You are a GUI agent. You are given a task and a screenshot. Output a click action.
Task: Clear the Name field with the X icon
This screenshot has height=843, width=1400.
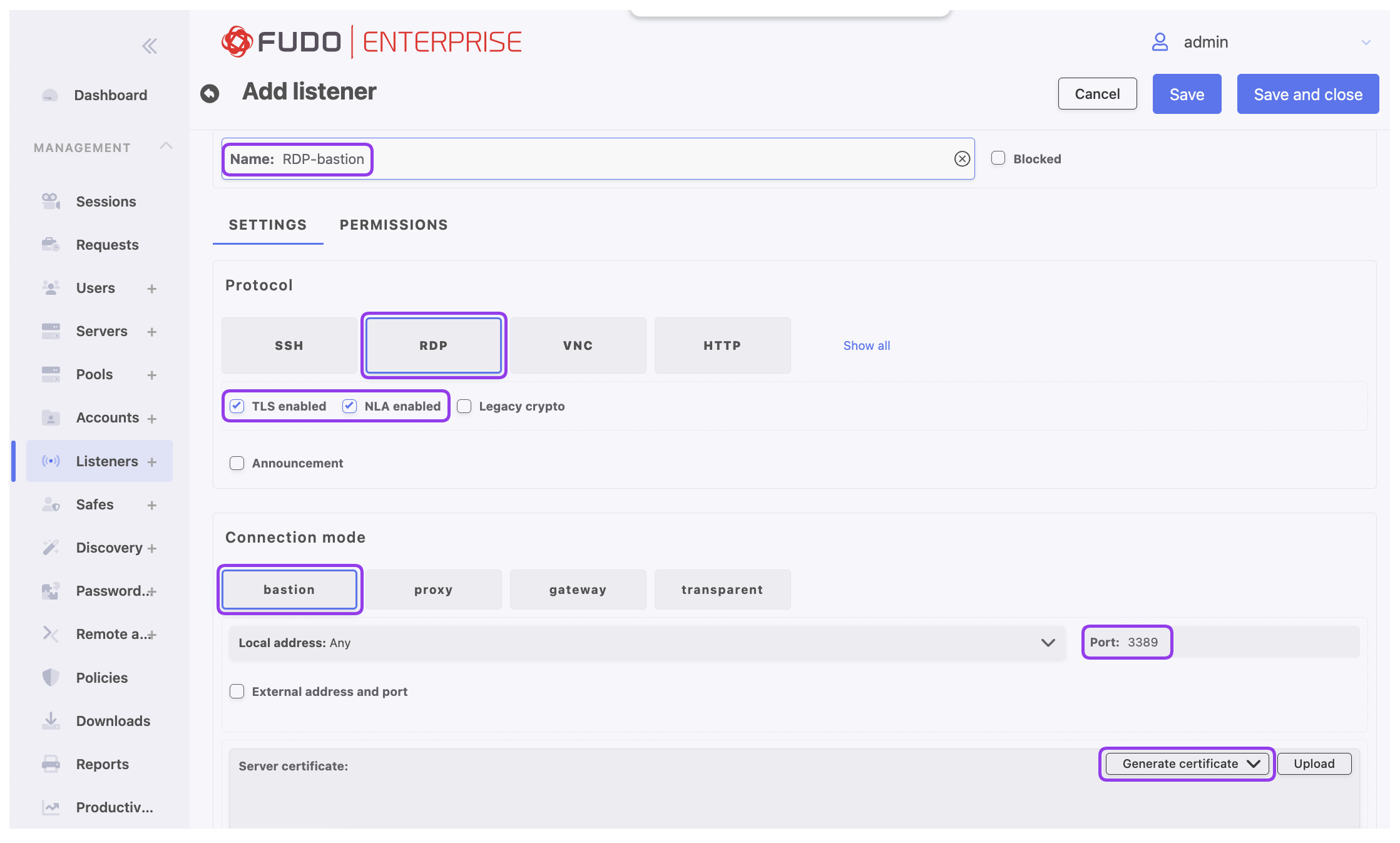point(962,159)
